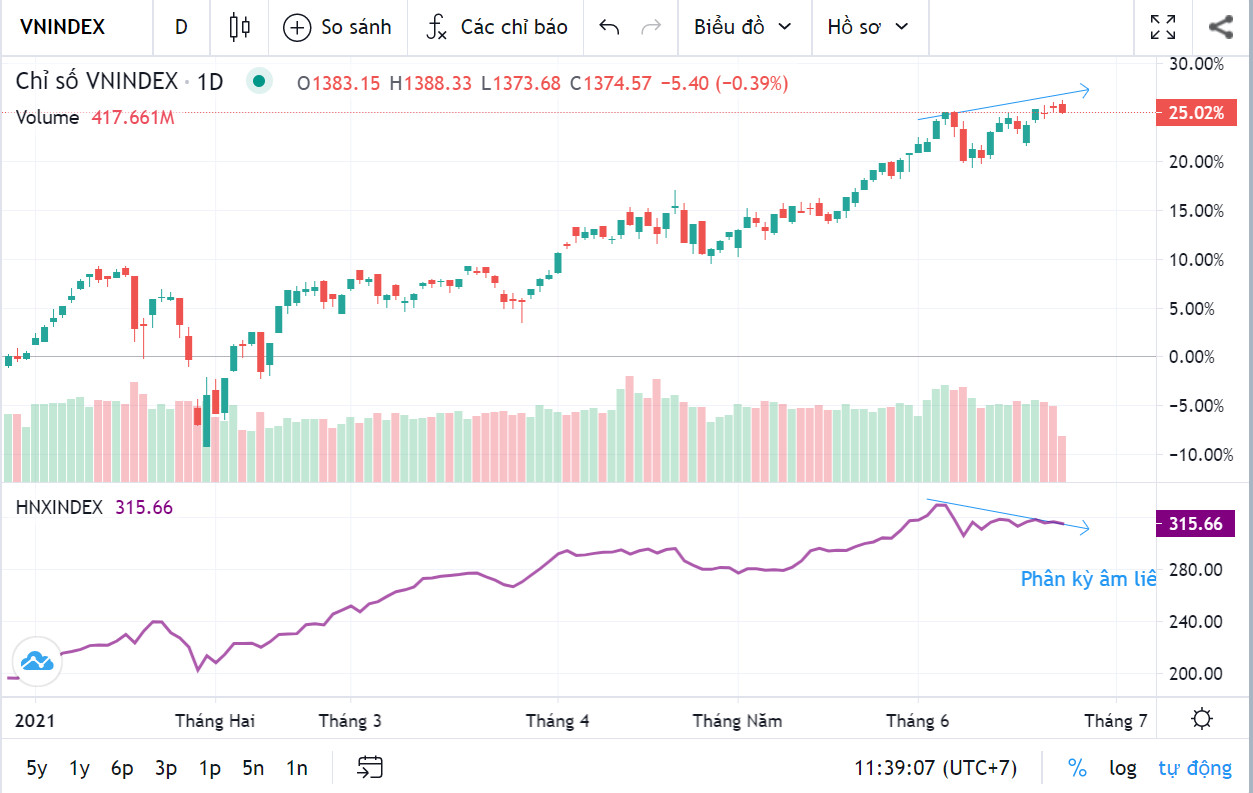Open the go-to-date calendar icon
The width and height of the screenshot is (1253, 793).
click(x=370, y=768)
